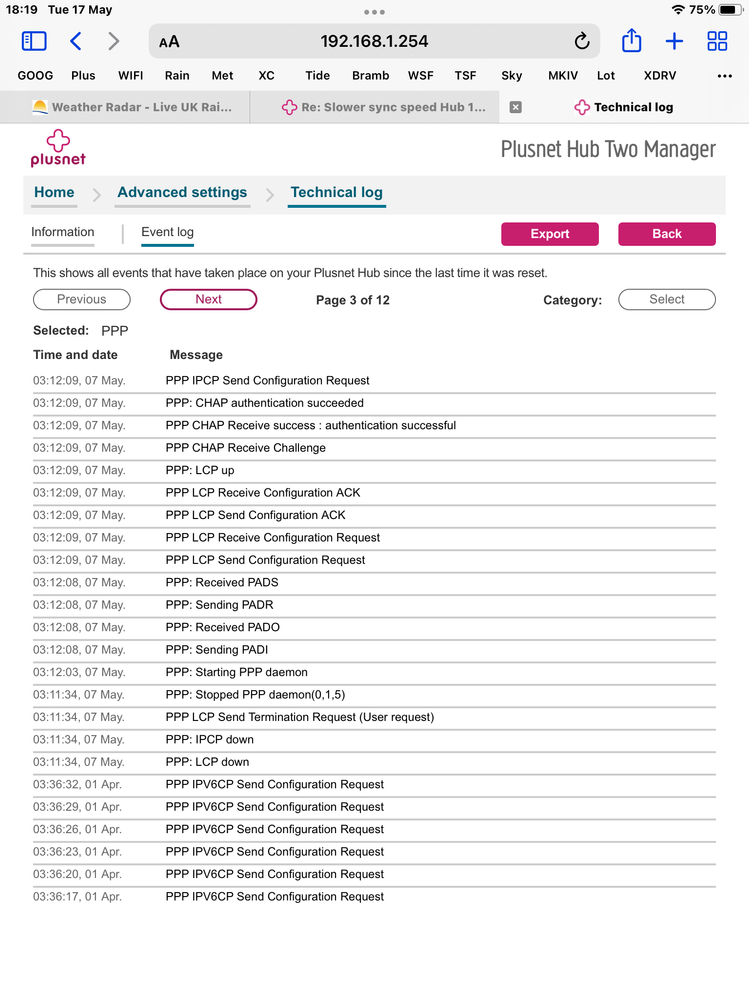The height and width of the screenshot is (999, 749).
Task: Expand the favorites bar overflow dots
Action: click(725, 75)
